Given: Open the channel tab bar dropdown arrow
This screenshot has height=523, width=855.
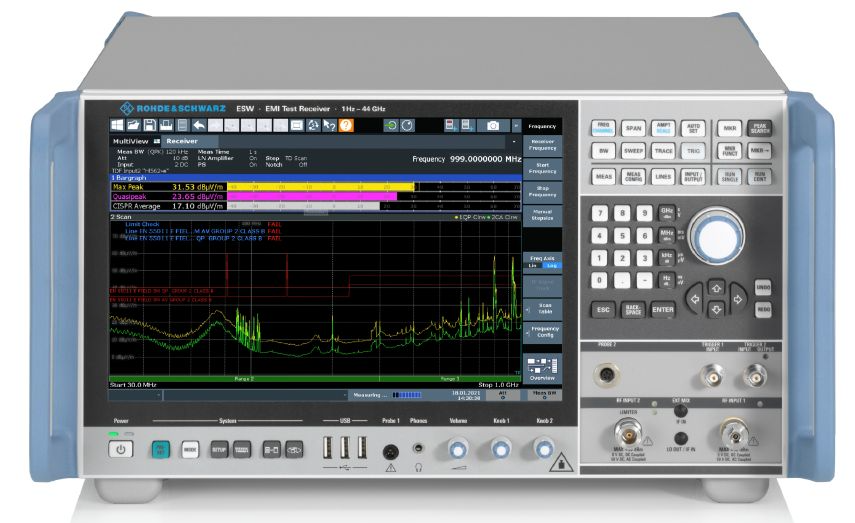Looking at the screenshot, I should pyautogui.click(x=514, y=141).
